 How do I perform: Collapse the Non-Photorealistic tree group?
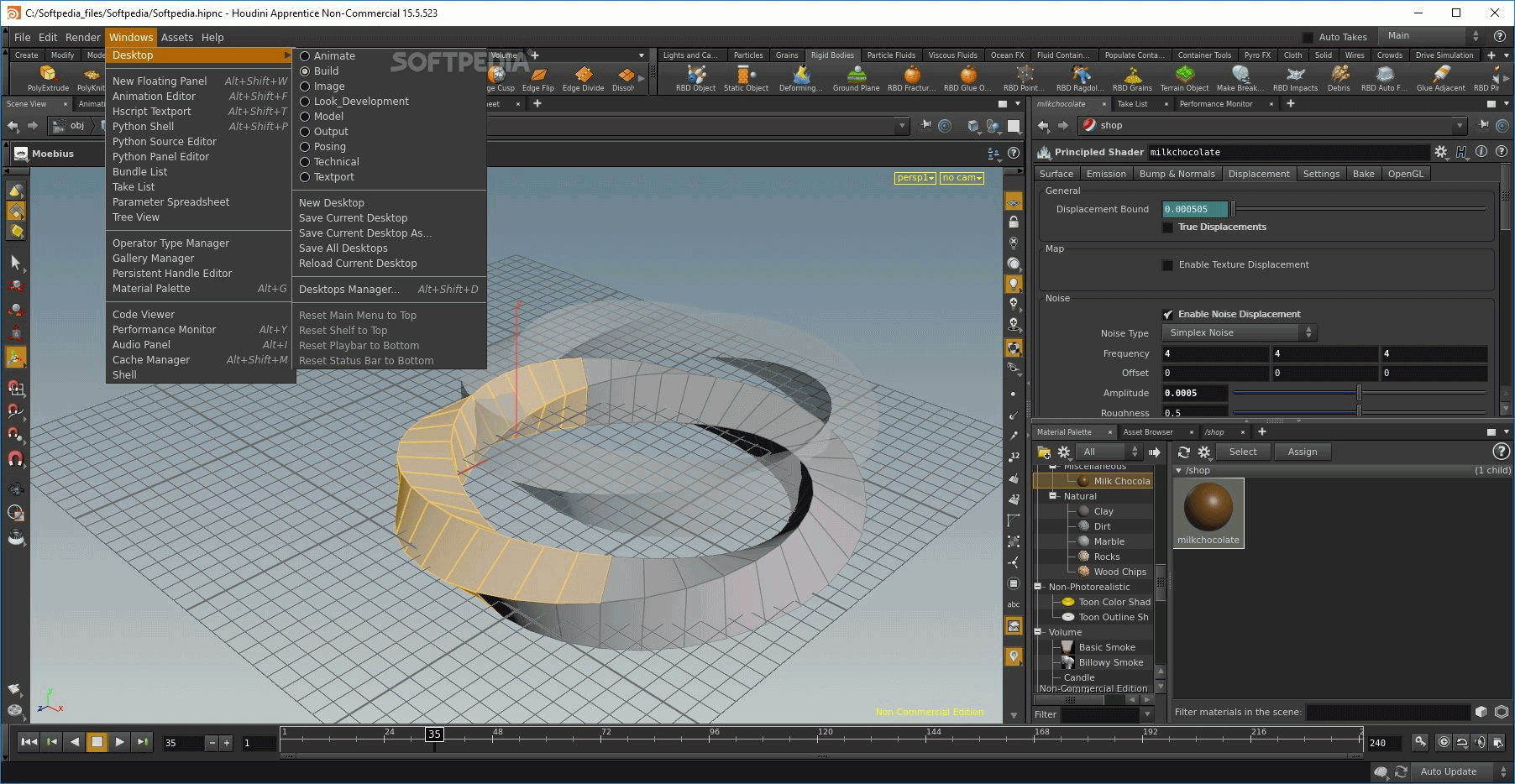pyautogui.click(x=1038, y=587)
